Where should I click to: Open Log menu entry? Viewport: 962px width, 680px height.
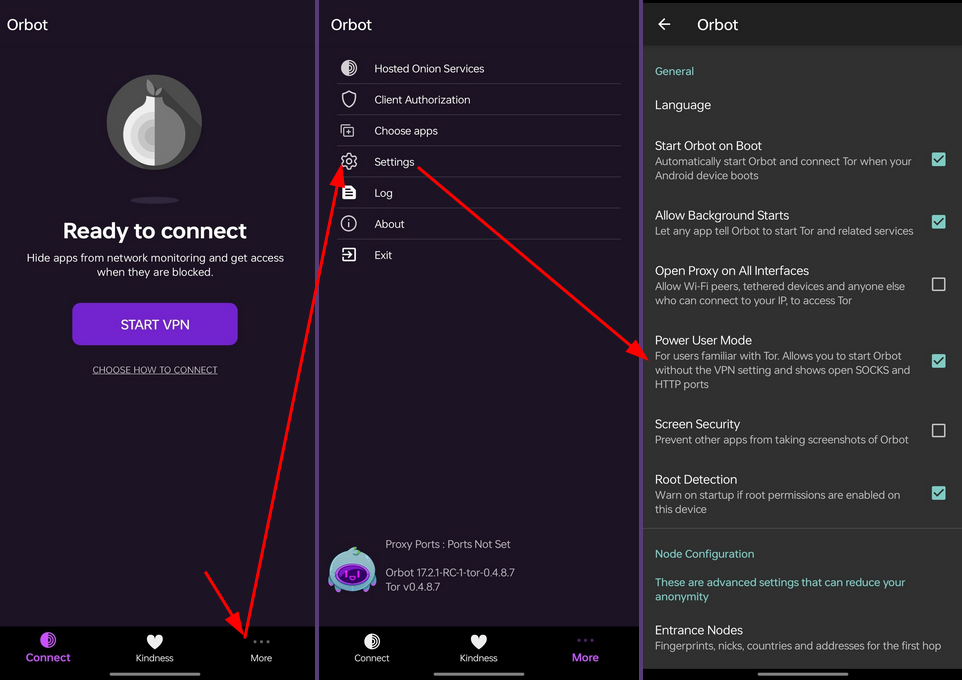(x=479, y=193)
